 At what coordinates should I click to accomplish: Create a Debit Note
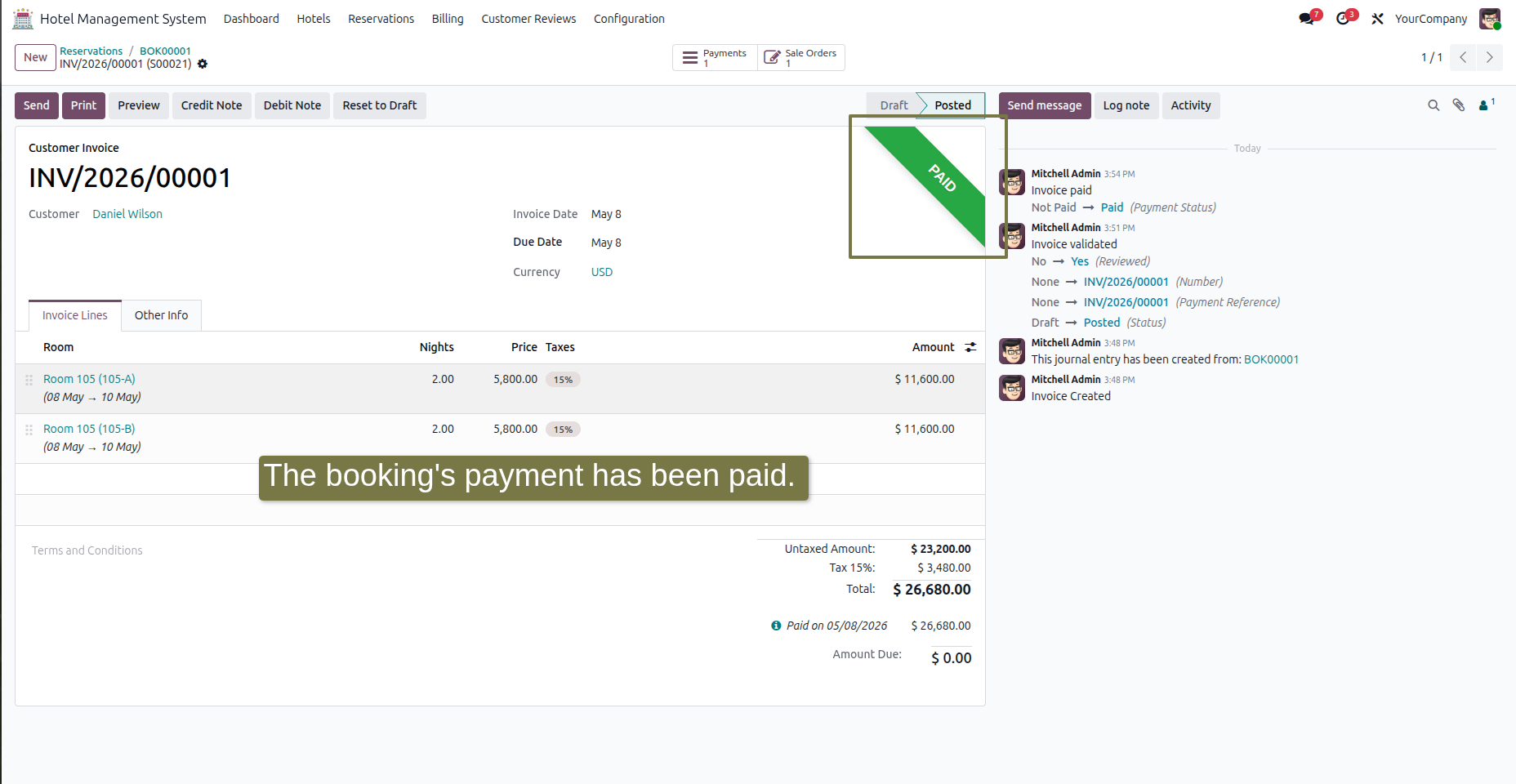click(x=292, y=105)
